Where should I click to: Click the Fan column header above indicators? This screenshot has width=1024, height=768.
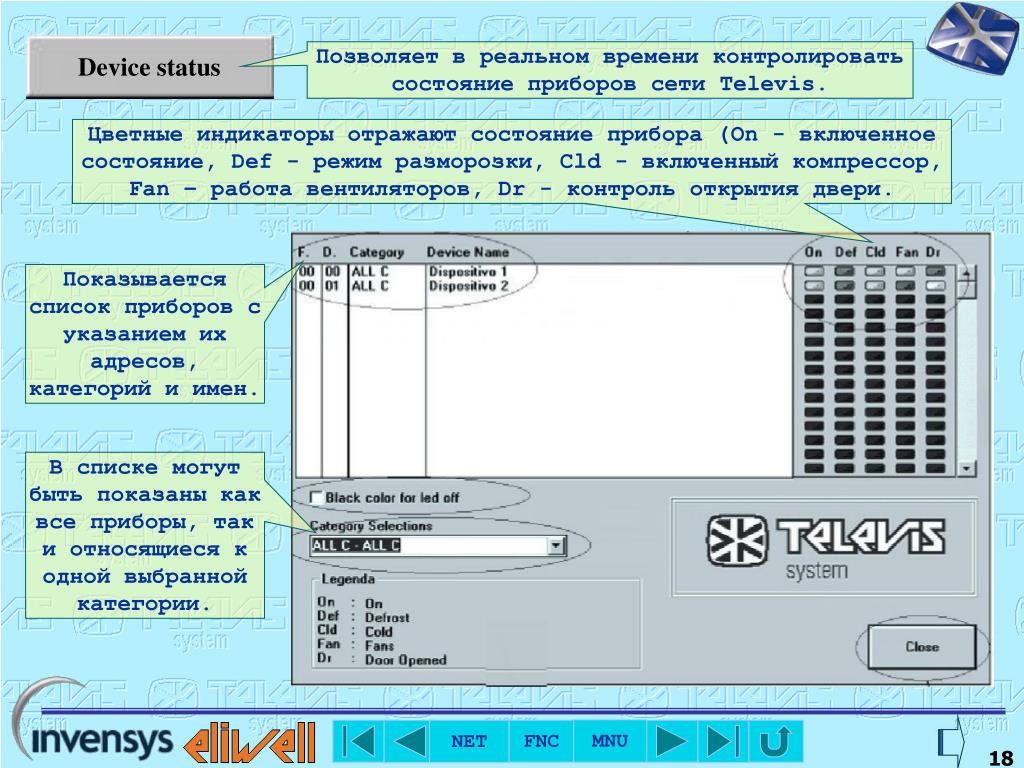pyautogui.click(x=906, y=252)
